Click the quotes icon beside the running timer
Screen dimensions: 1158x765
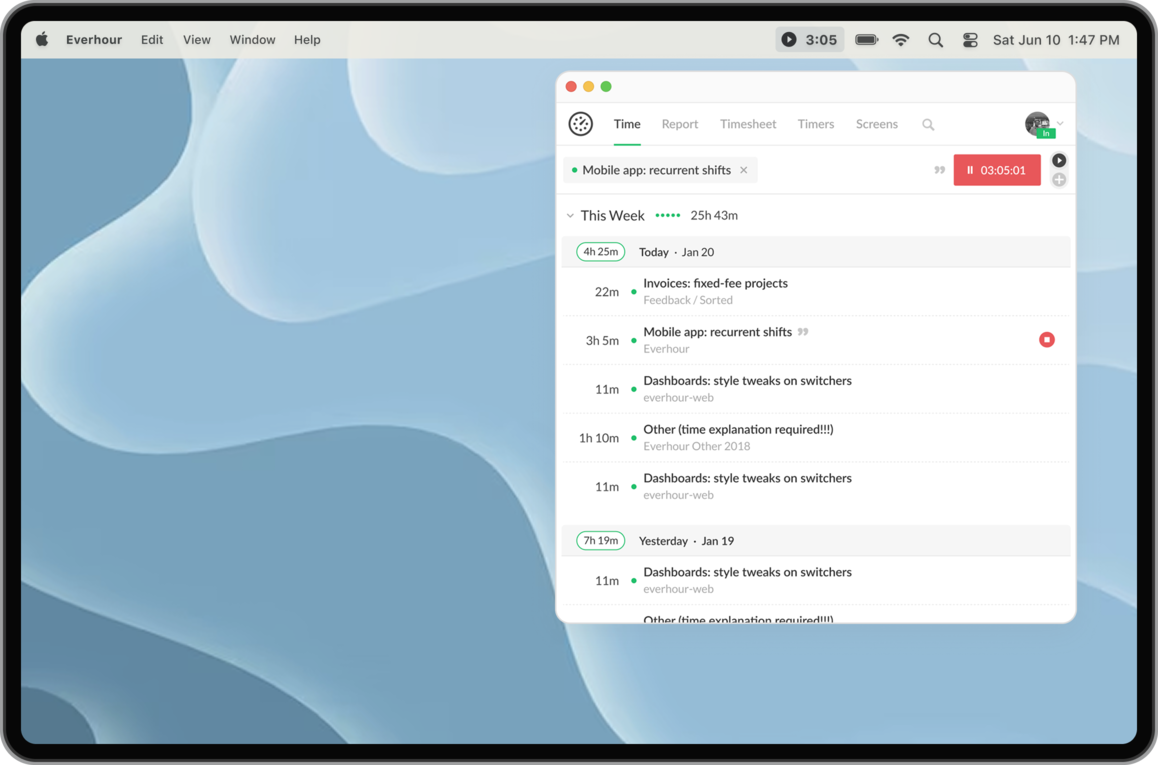click(x=939, y=170)
